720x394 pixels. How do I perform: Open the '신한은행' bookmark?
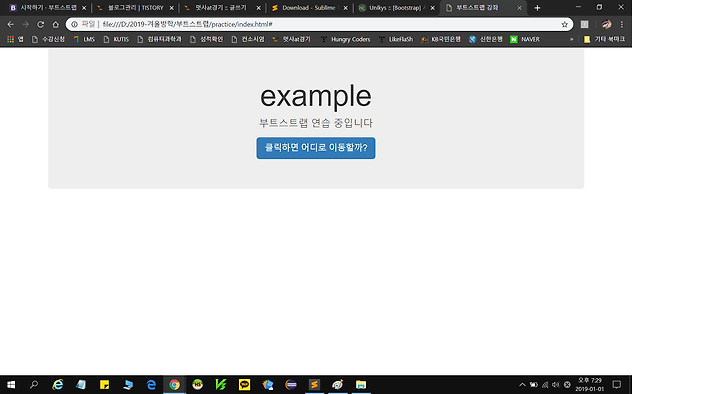(x=486, y=39)
